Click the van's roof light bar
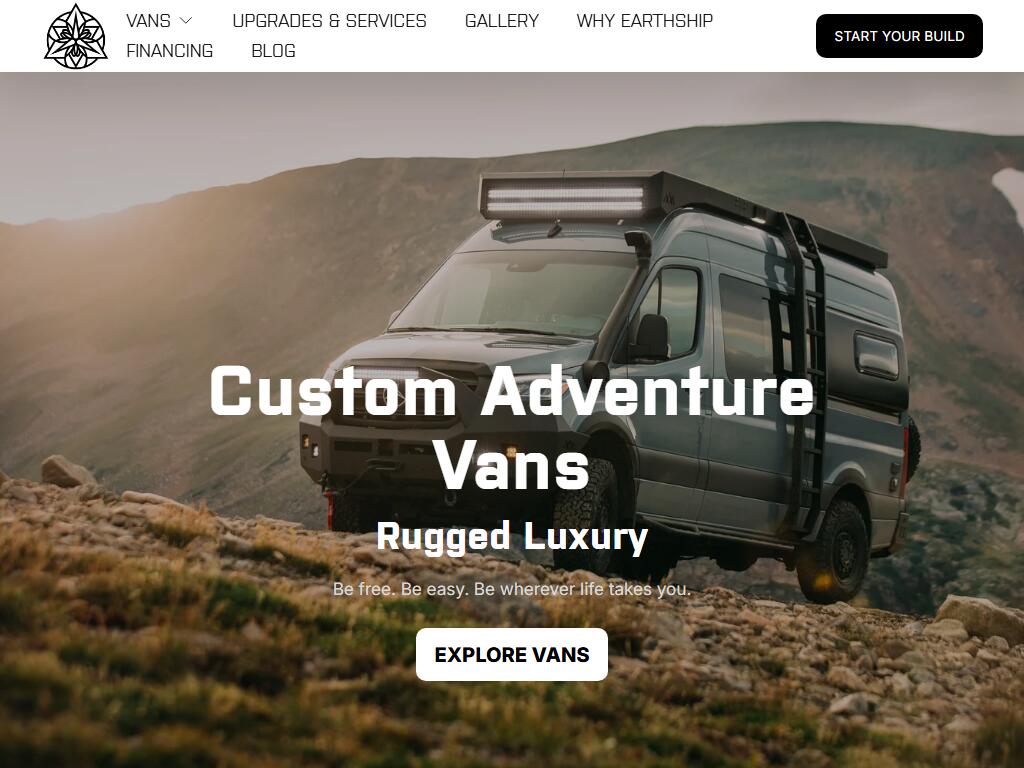This screenshot has height=768, width=1024. [566, 199]
